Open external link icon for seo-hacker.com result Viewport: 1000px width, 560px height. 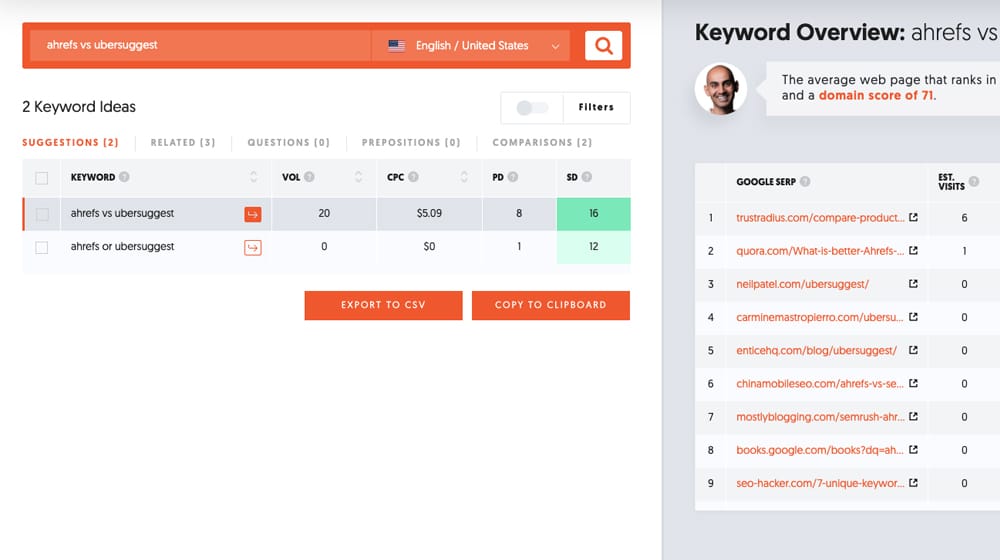point(913,483)
